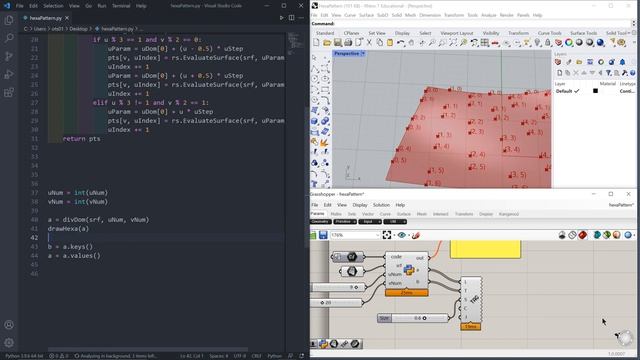Click the VS Code horizontal scrollbar

pos(148,349)
